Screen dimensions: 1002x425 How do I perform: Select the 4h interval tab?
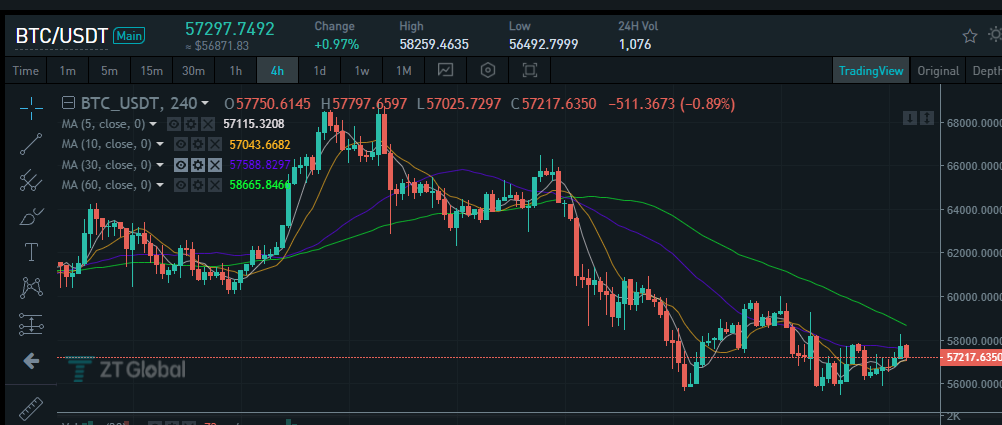point(277,70)
